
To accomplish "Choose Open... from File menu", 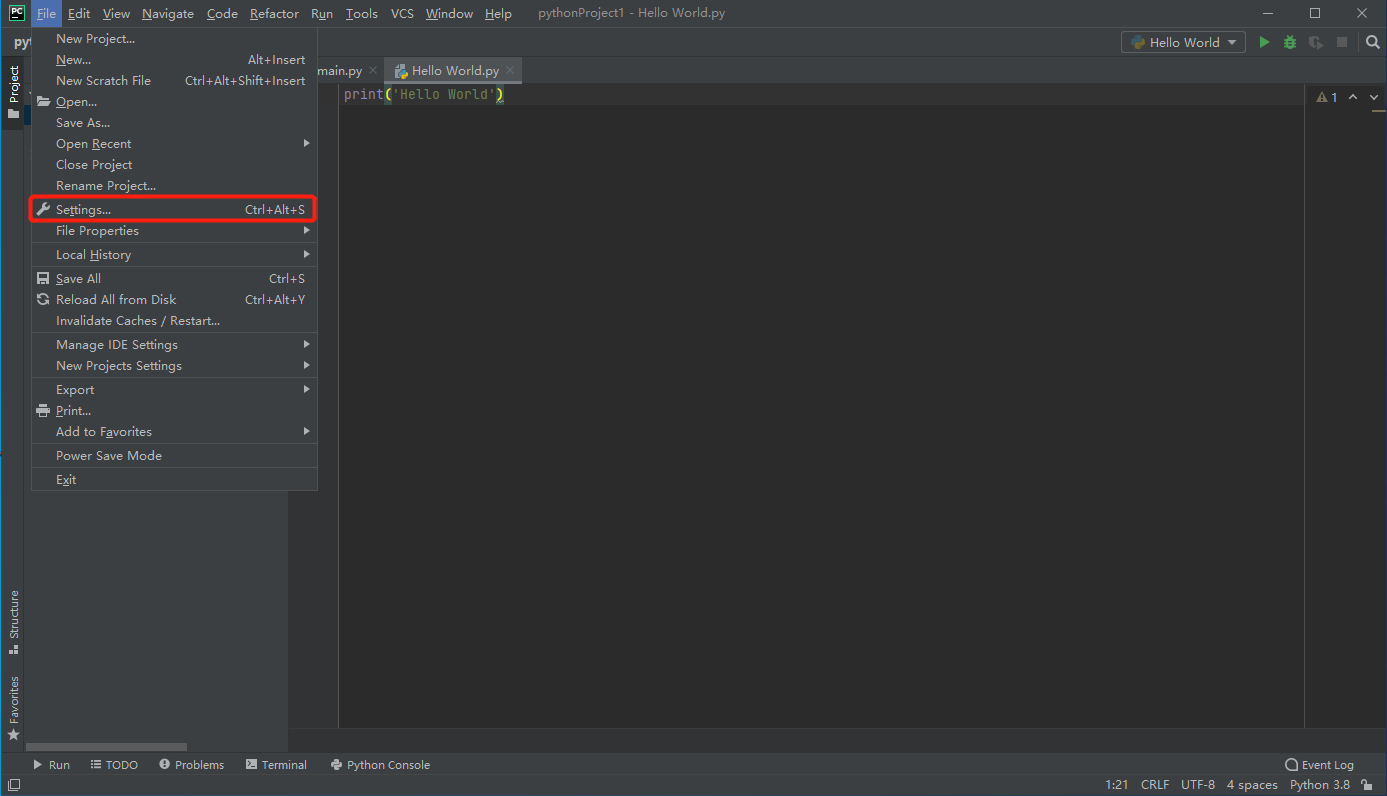I will pyautogui.click(x=174, y=102).
